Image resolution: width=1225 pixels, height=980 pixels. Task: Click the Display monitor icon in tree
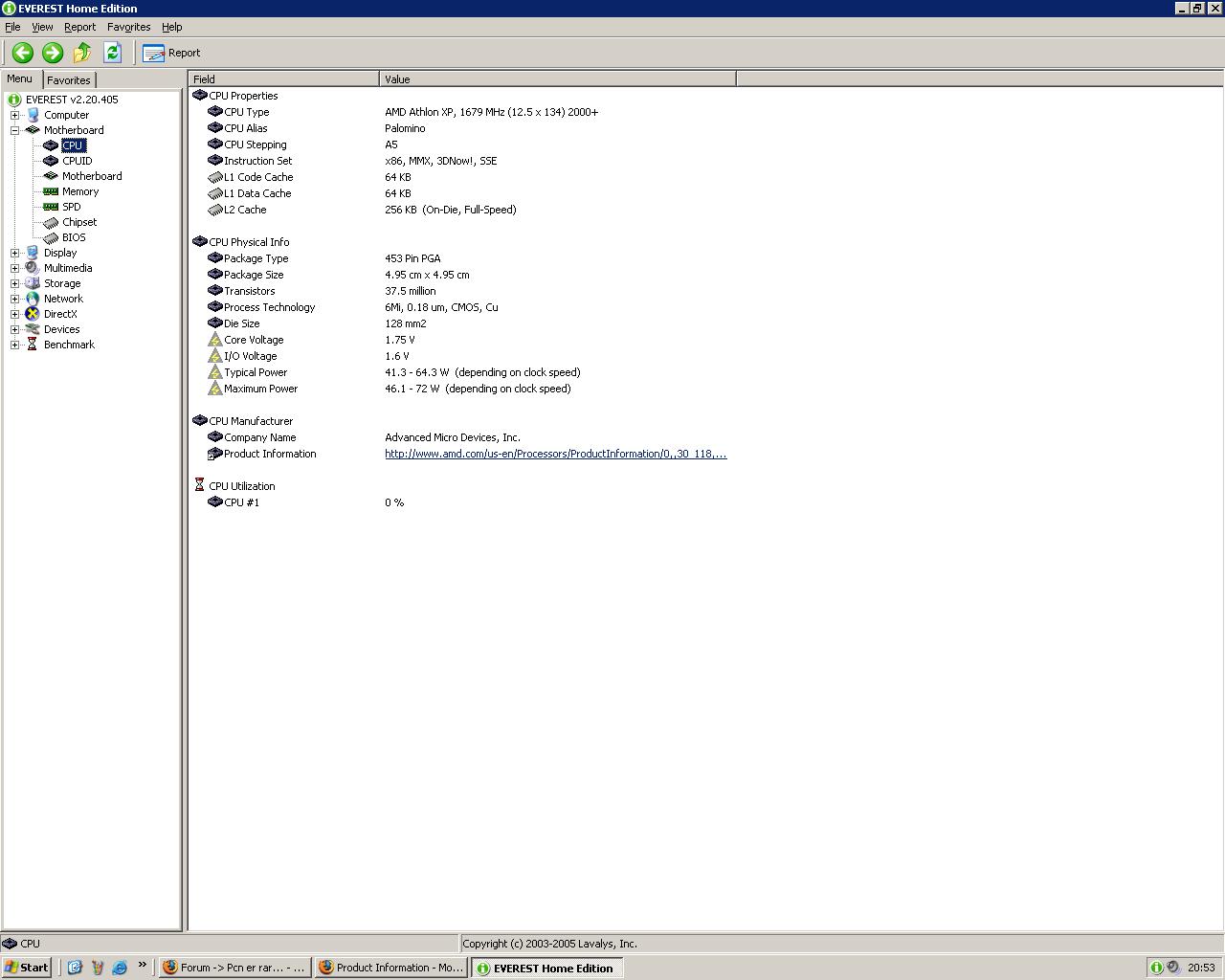pos(33,253)
